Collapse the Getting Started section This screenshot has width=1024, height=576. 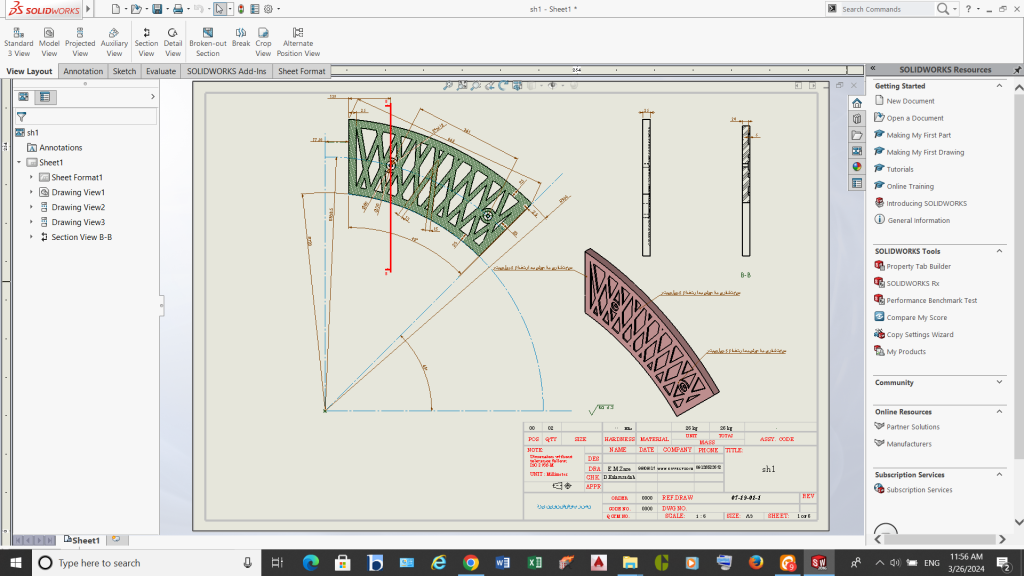1000,86
